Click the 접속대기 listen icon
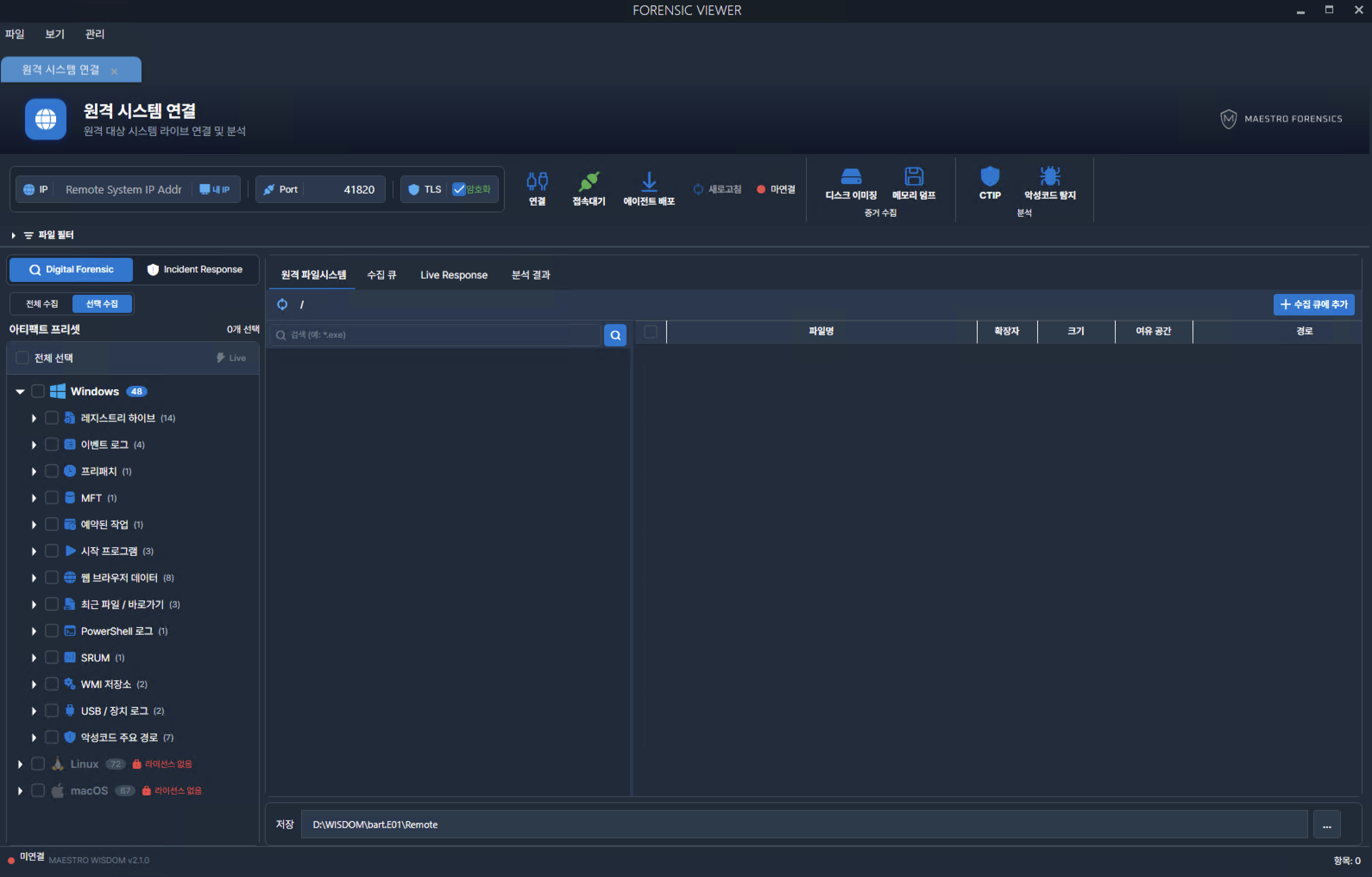The height and width of the screenshot is (877, 1372). coord(588,181)
